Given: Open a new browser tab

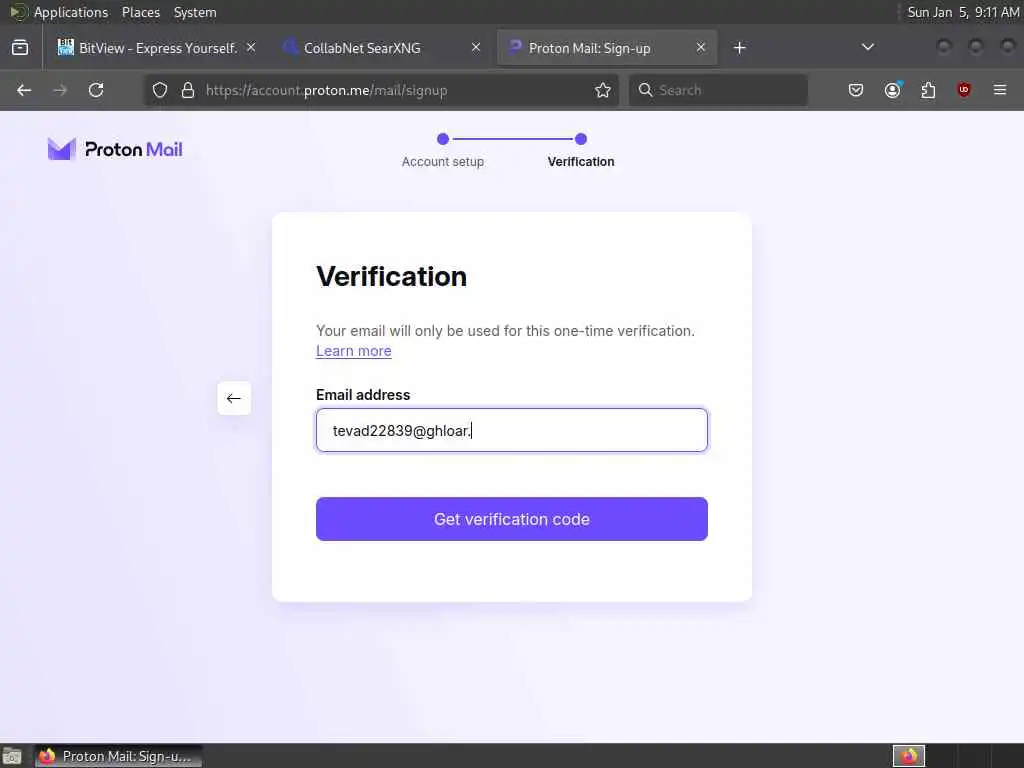Looking at the screenshot, I should 739,48.
